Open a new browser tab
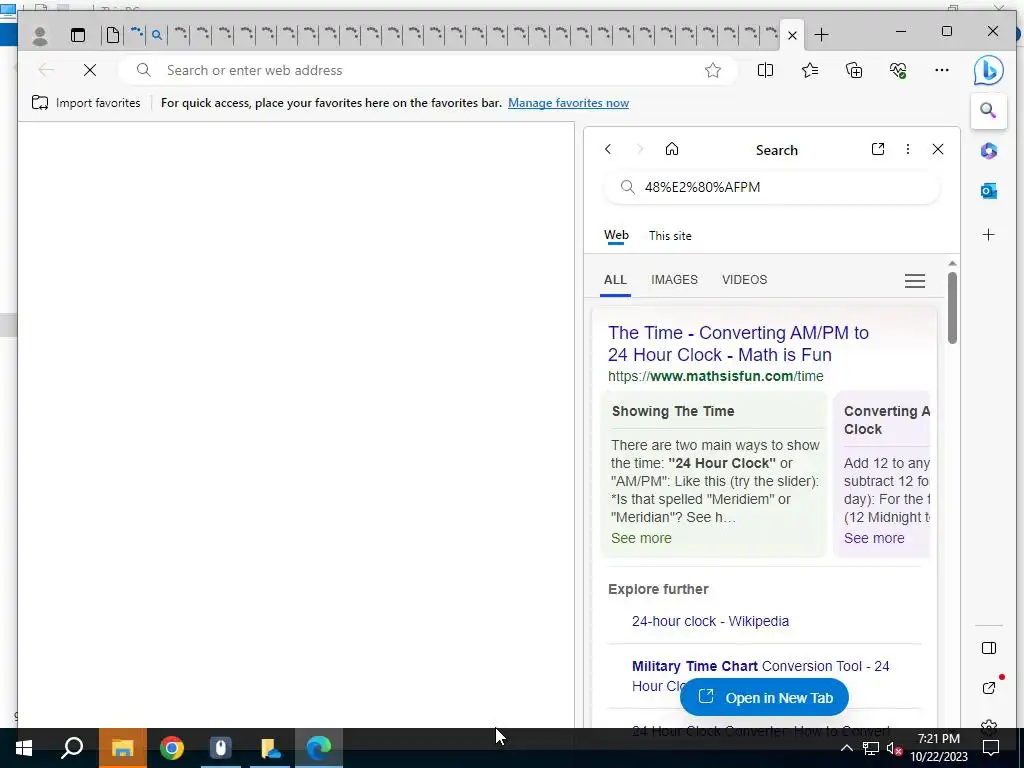This screenshot has height=768, width=1024. click(x=822, y=35)
